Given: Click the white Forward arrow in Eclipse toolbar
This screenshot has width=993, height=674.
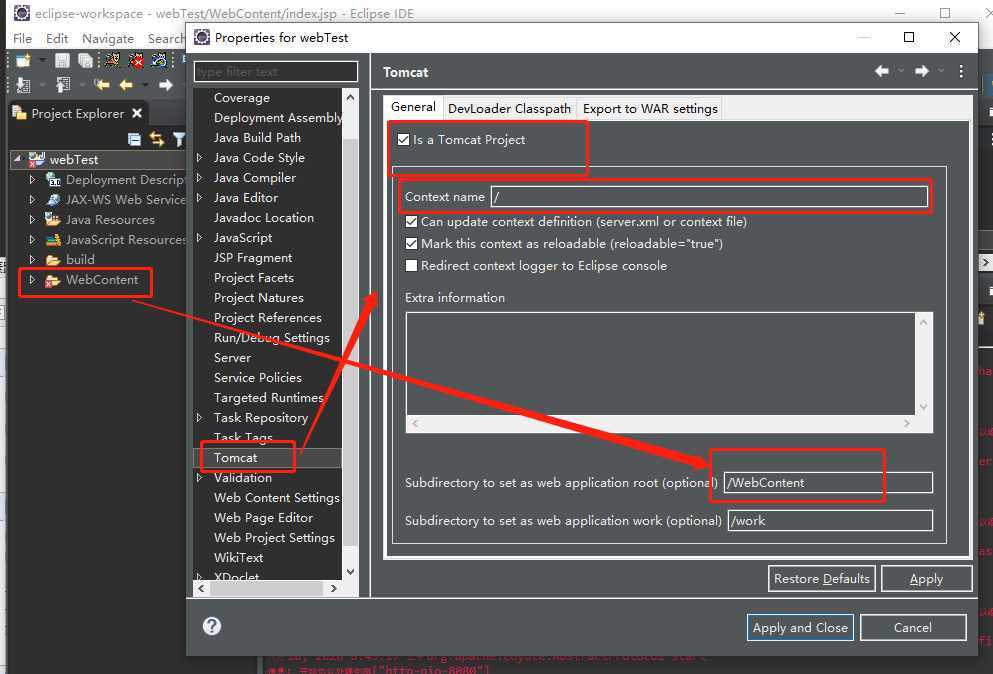Looking at the screenshot, I should (x=166, y=84).
